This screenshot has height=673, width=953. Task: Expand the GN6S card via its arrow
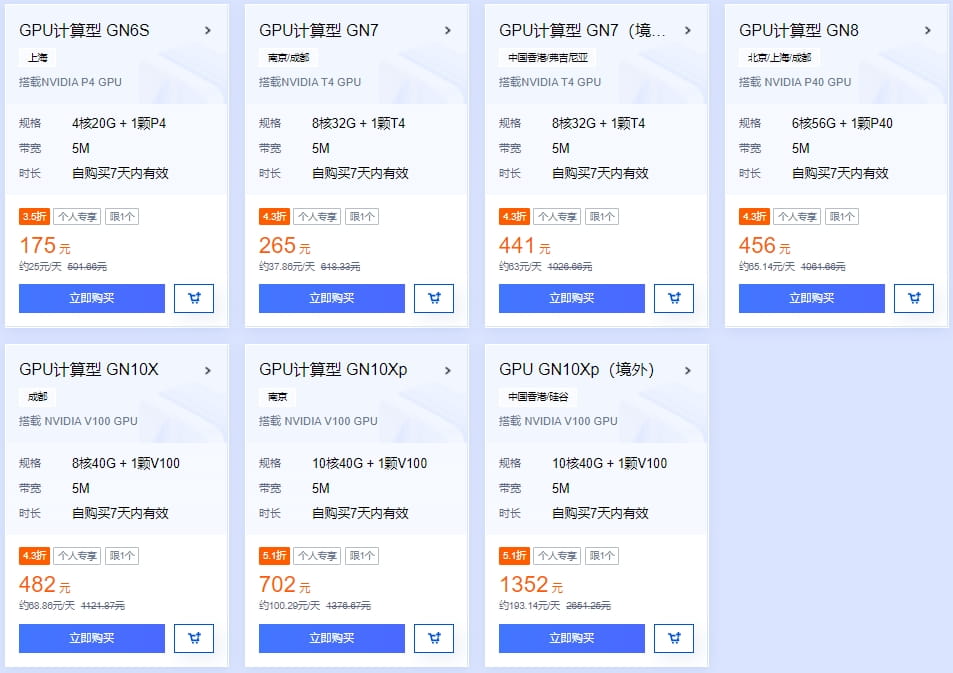tap(208, 31)
